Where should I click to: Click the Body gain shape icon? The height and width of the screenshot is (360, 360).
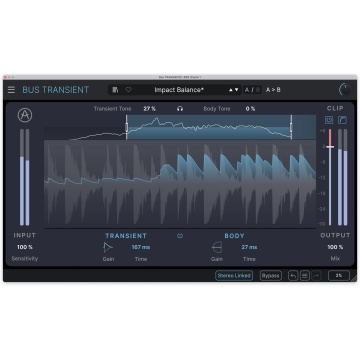pos(217,248)
